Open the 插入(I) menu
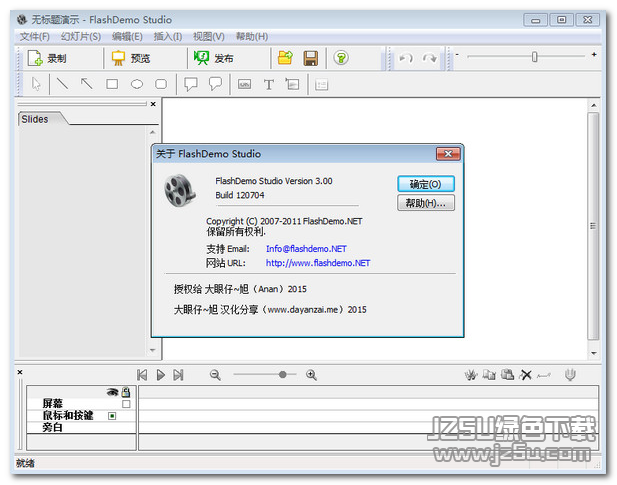This screenshot has width=617, height=485. (168, 37)
